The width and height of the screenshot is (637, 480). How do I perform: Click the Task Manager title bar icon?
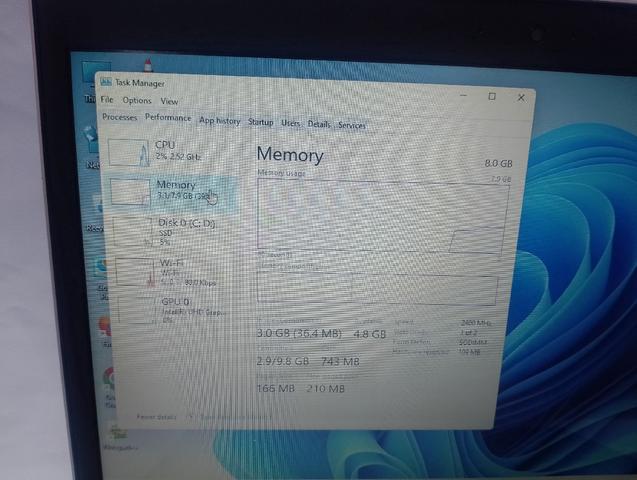click(106, 82)
